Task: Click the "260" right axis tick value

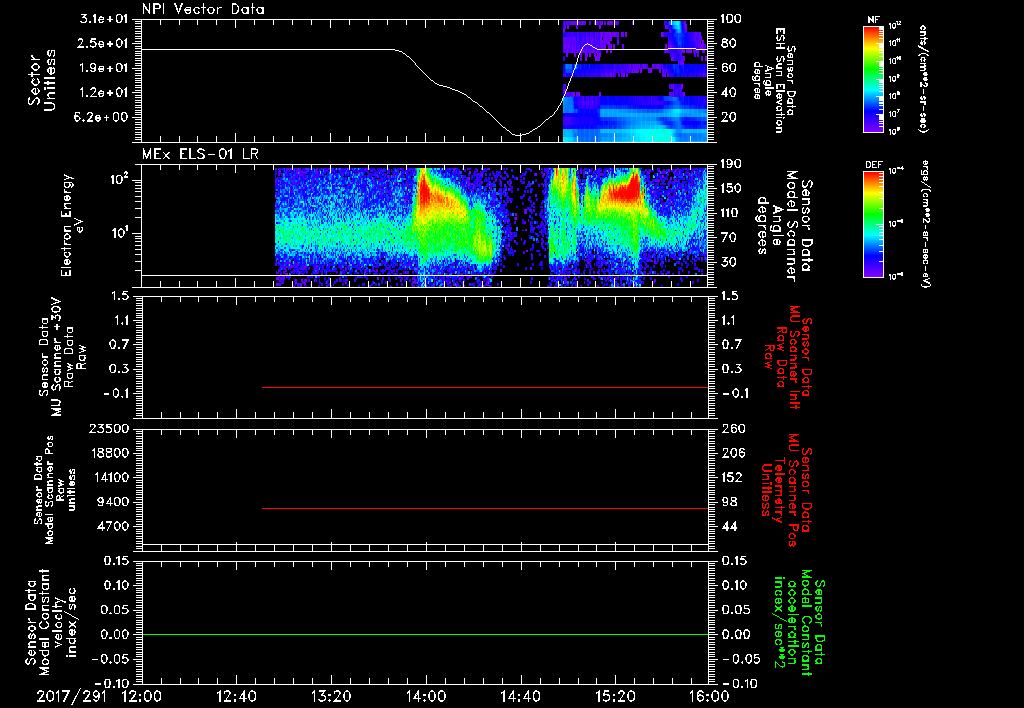Action: 733,429
